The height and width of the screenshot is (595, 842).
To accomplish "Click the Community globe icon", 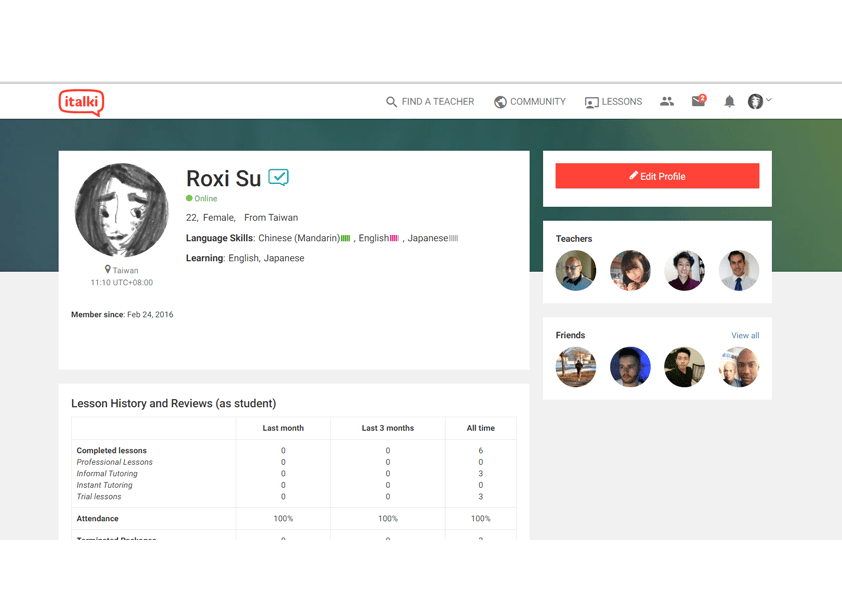I will click(500, 102).
